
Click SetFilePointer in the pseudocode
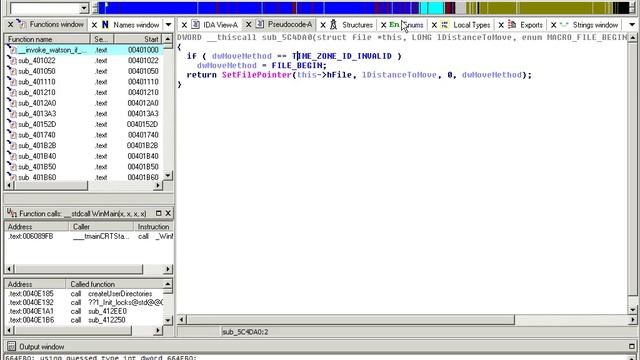tap(257, 75)
